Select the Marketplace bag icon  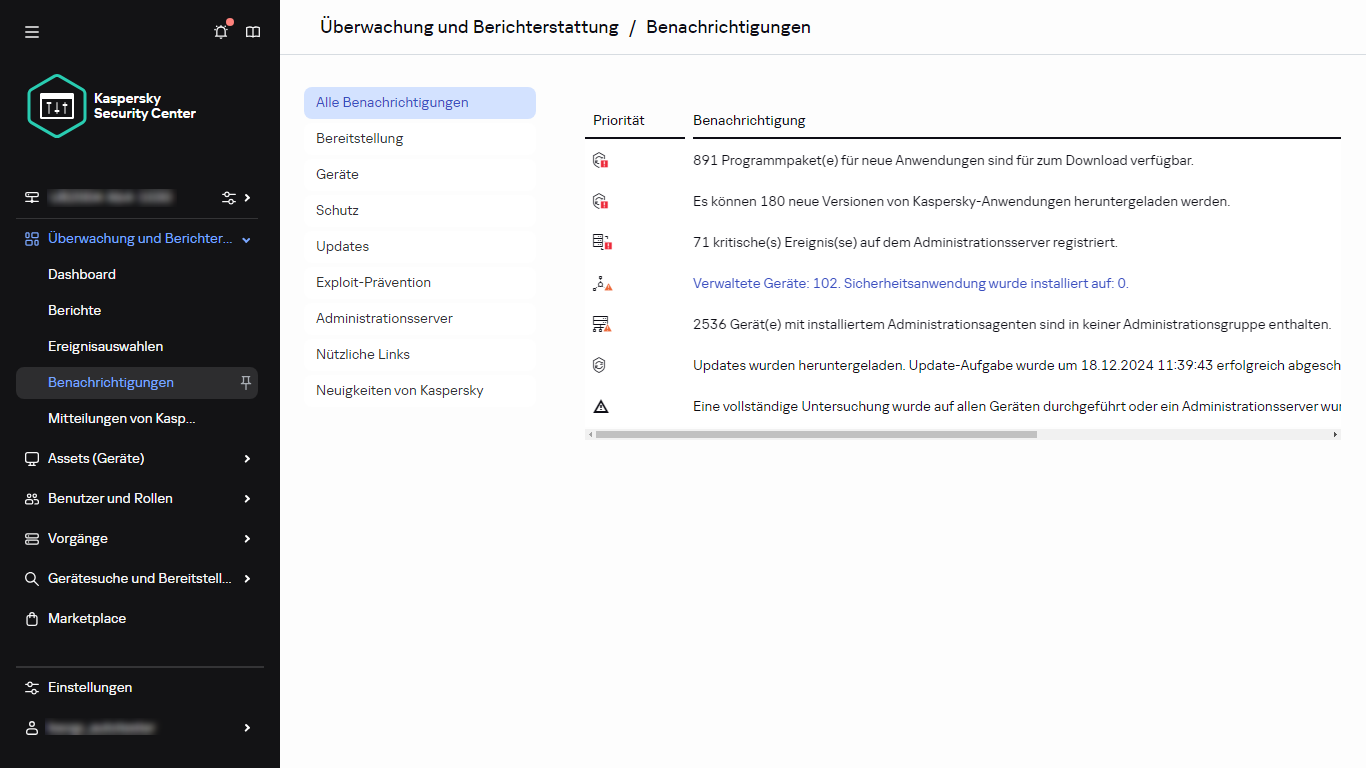pos(30,618)
